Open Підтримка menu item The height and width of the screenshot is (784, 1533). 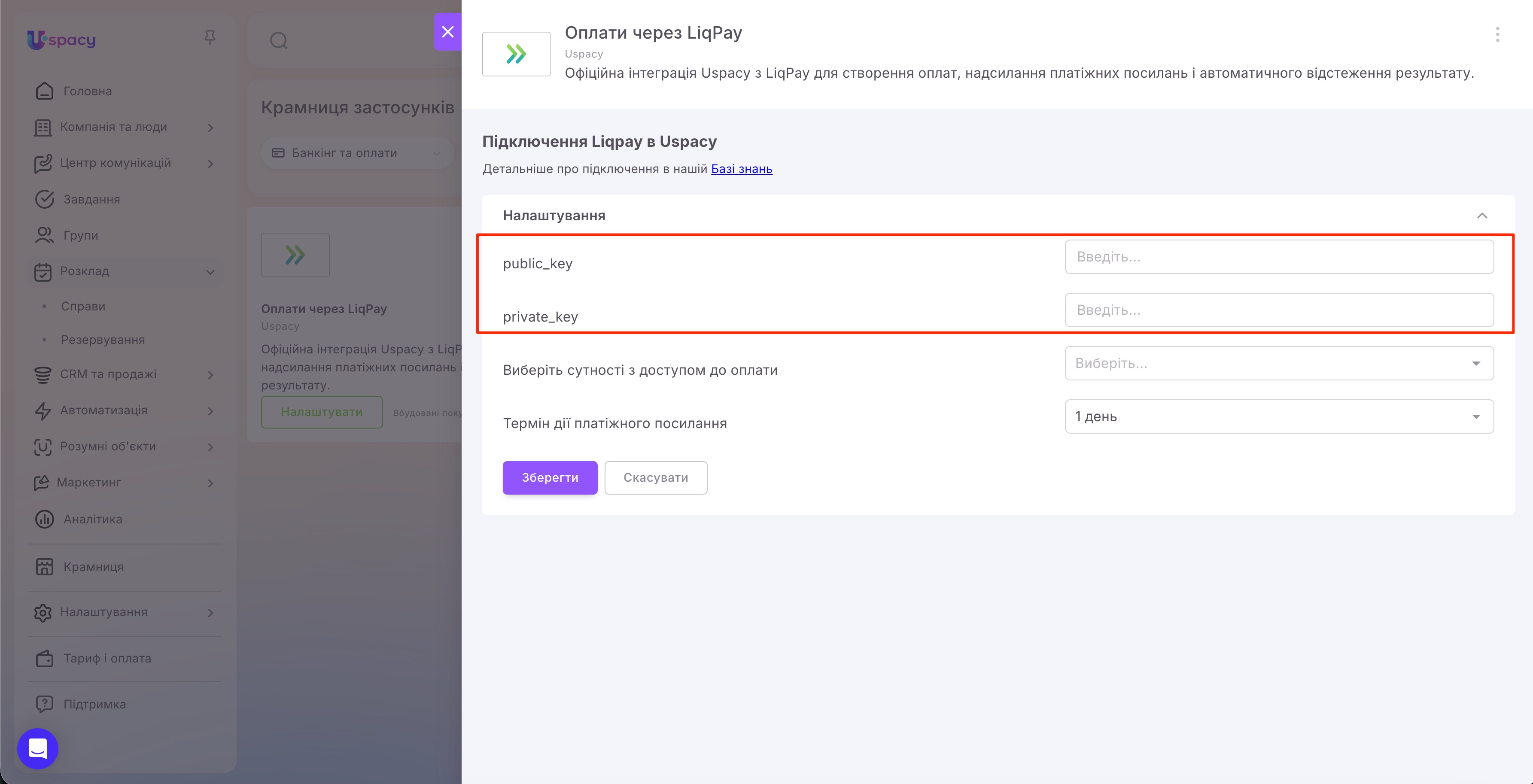94,704
